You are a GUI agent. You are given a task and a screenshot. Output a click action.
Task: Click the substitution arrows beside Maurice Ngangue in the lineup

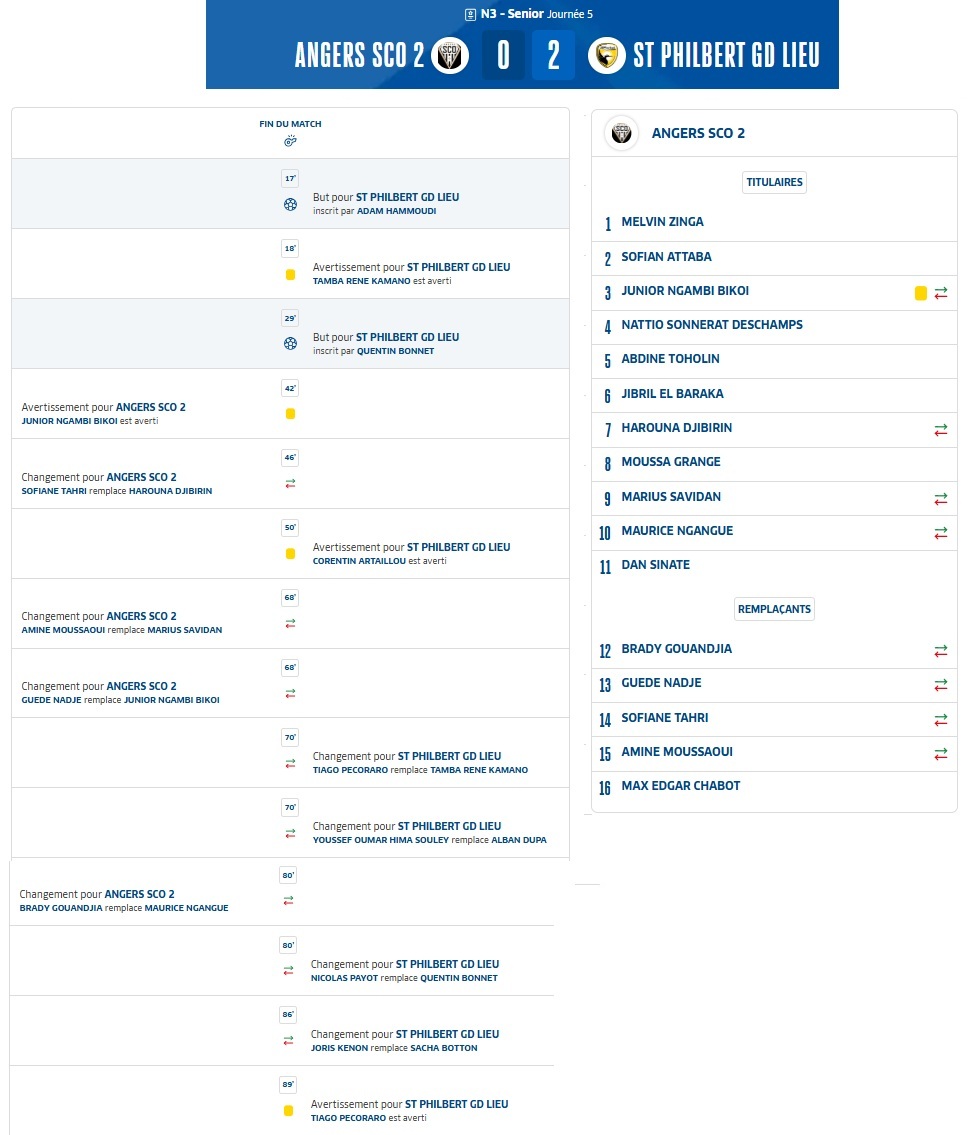[941, 533]
